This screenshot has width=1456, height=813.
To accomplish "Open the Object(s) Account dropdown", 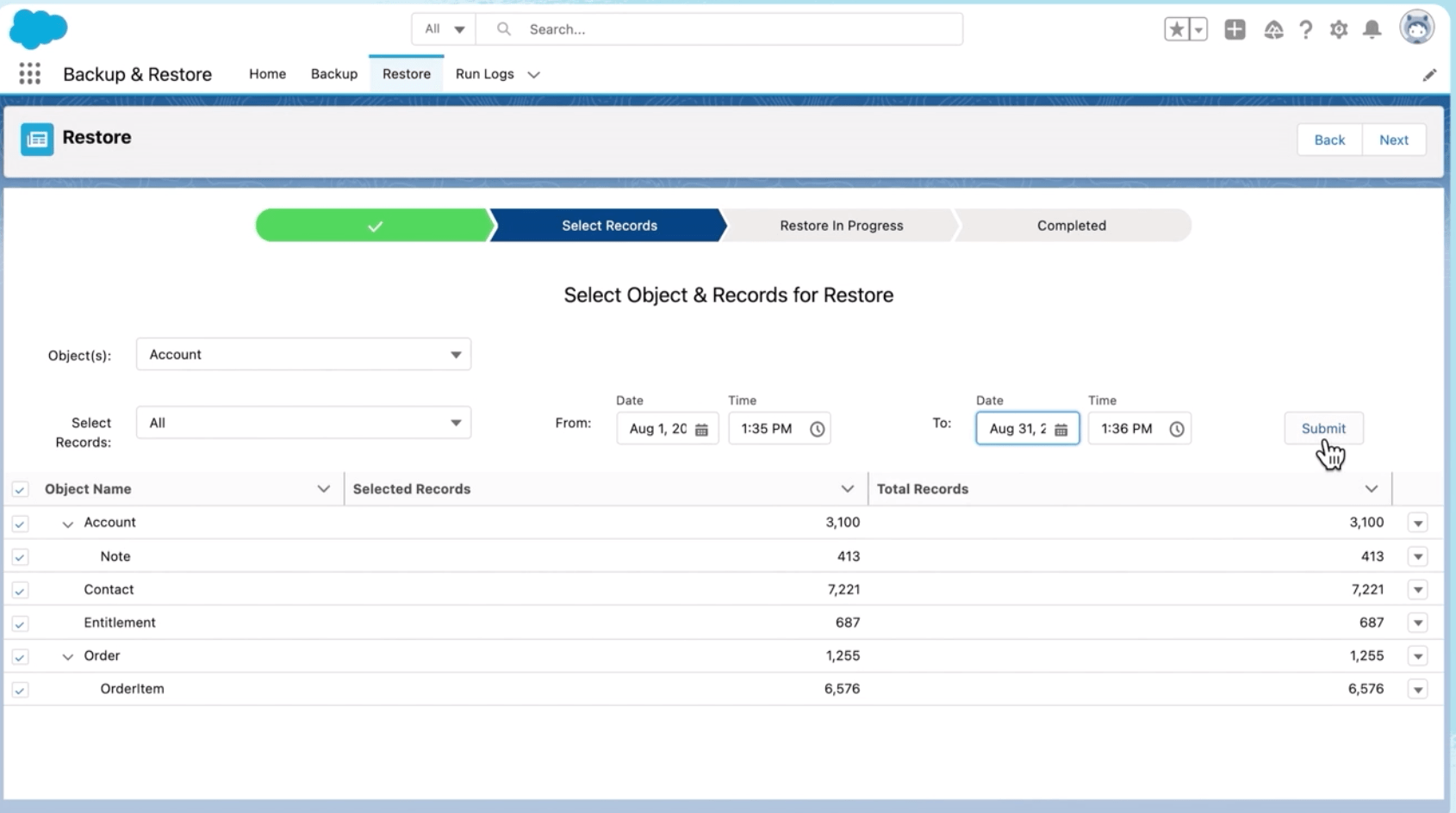I will tap(303, 355).
